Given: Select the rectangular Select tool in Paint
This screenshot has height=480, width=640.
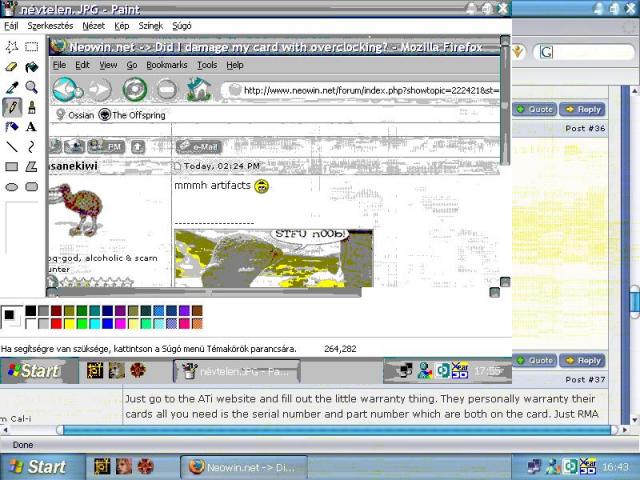Looking at the screenshot, I should [x=31, y=47].
